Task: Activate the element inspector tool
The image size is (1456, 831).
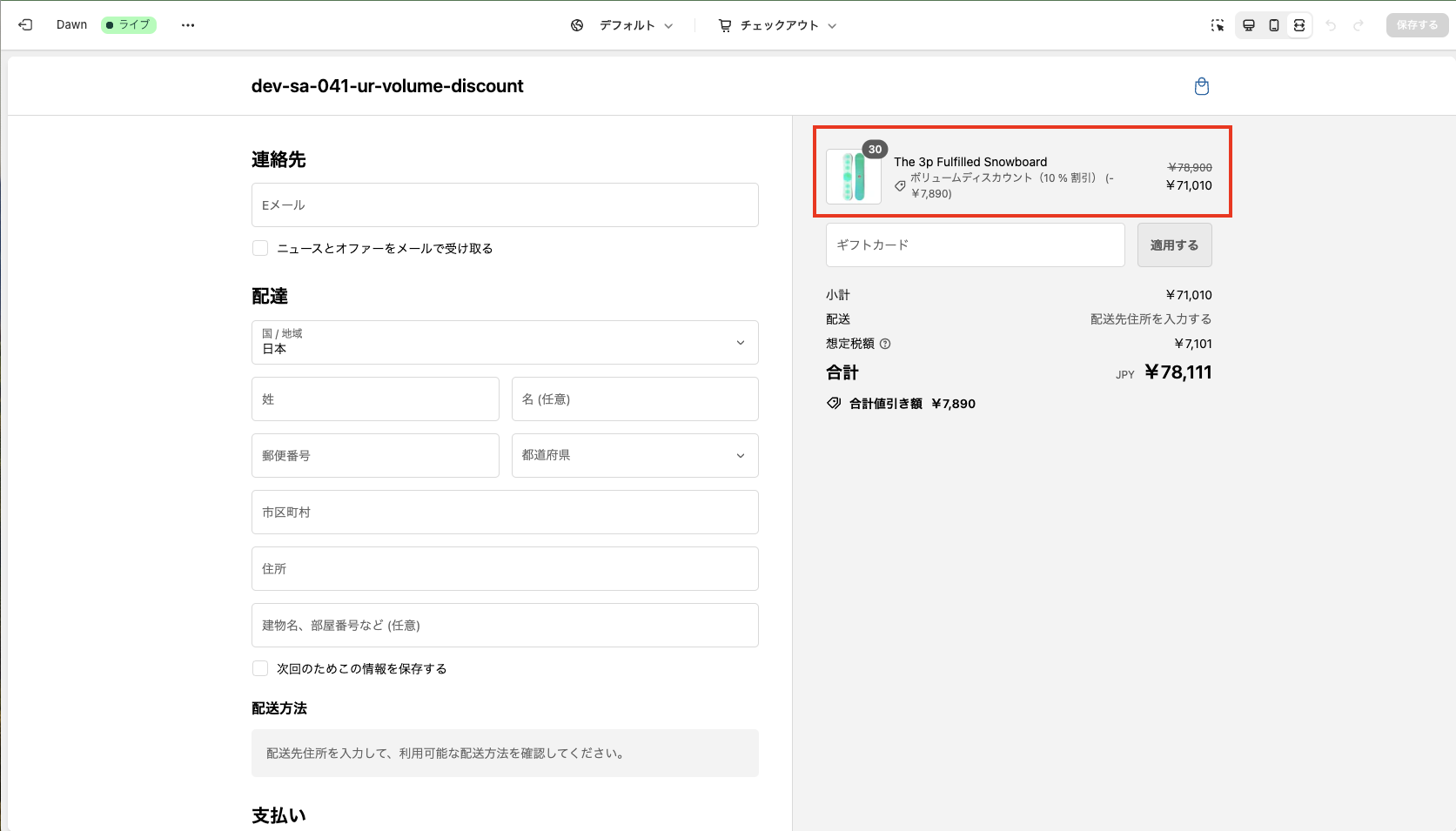Action: pos(1217,25)
